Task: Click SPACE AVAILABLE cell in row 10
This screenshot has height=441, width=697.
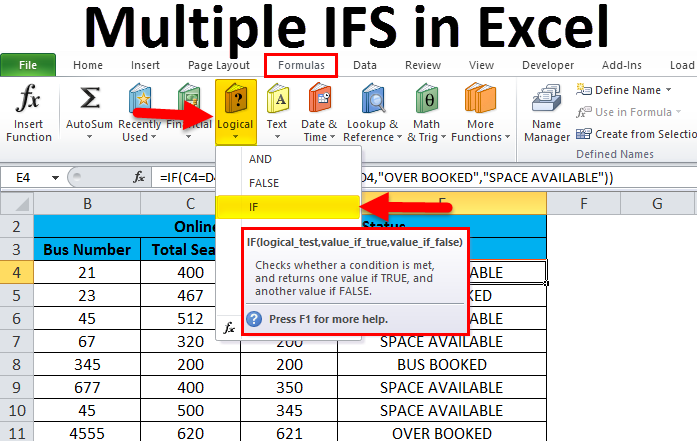Action: pyautogui.click(x=442, y=410)
